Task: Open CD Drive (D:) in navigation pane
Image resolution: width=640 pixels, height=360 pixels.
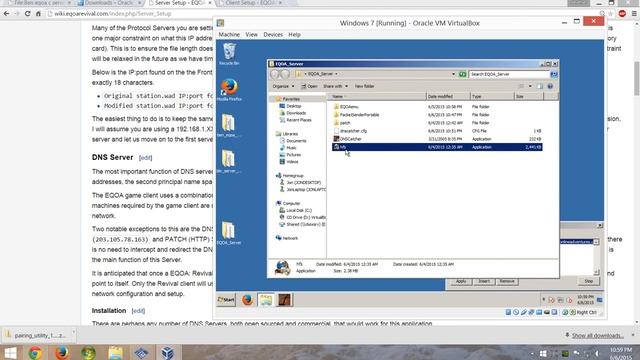Action: [x=305, y=217]
